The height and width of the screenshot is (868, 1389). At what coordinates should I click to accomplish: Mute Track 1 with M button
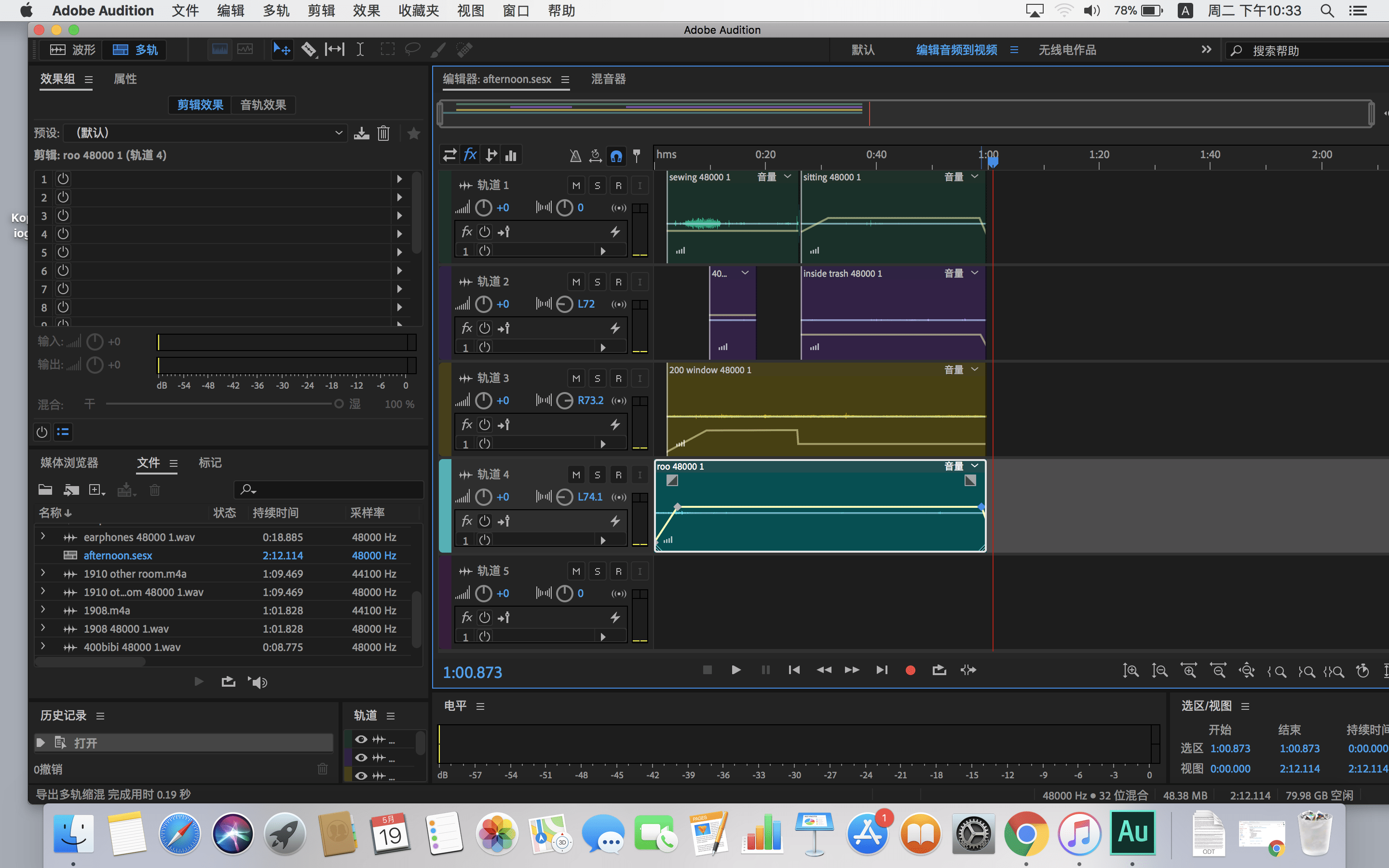click(576, 186)
